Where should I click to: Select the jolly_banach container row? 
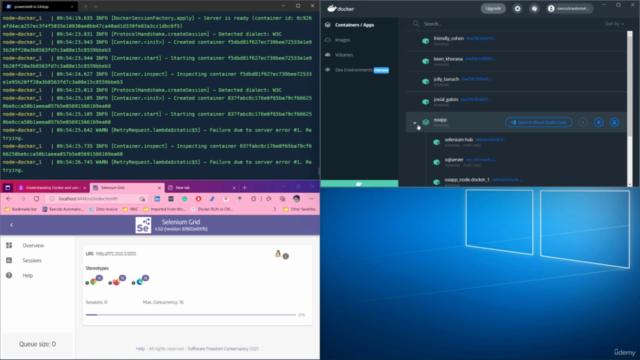coord(516,81)
